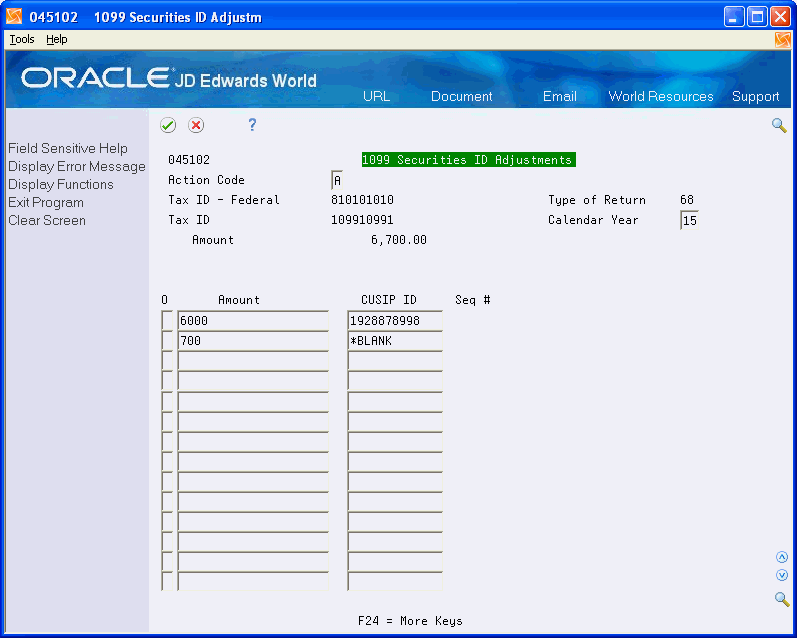The width and height of the screenshot is (797, 638).
Task: Click the magnifier icon below the scroll arrows
Action: [782, 599]
